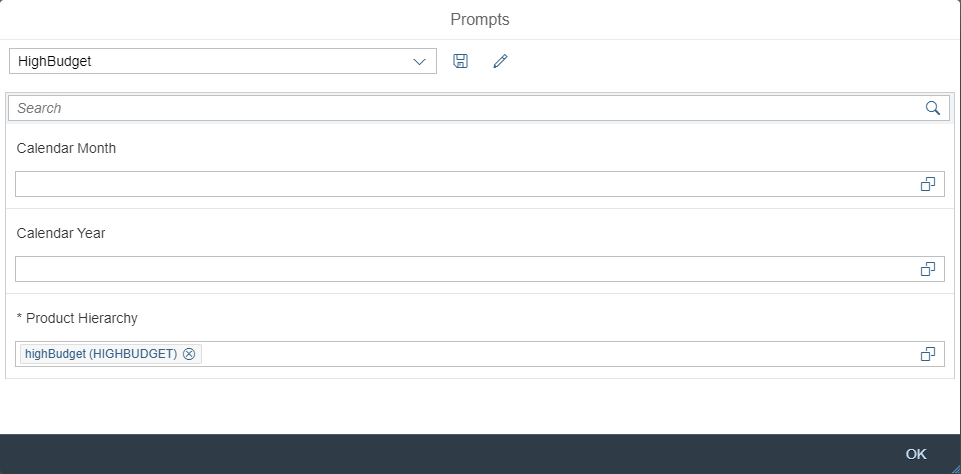Run search with the magnifier icon
The image size is (961, 474).
click(x=932, y=109)
